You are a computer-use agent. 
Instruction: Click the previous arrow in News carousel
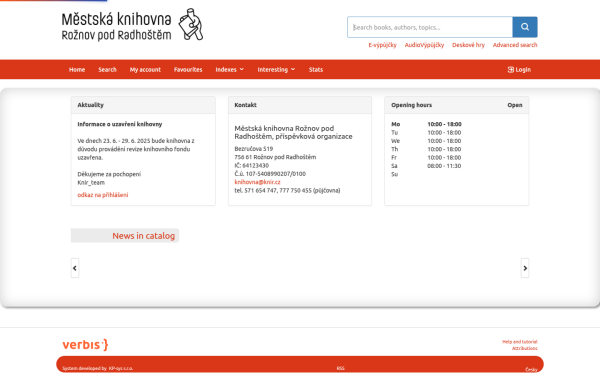pyautogui.click(x=75, y=268)
